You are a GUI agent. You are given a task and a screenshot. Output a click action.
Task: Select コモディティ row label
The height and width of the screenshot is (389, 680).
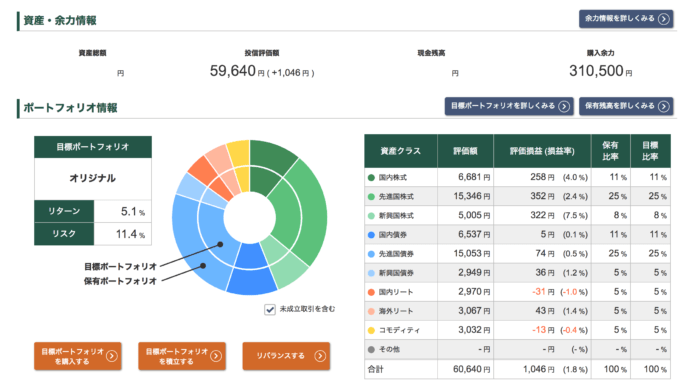(399, 330)
